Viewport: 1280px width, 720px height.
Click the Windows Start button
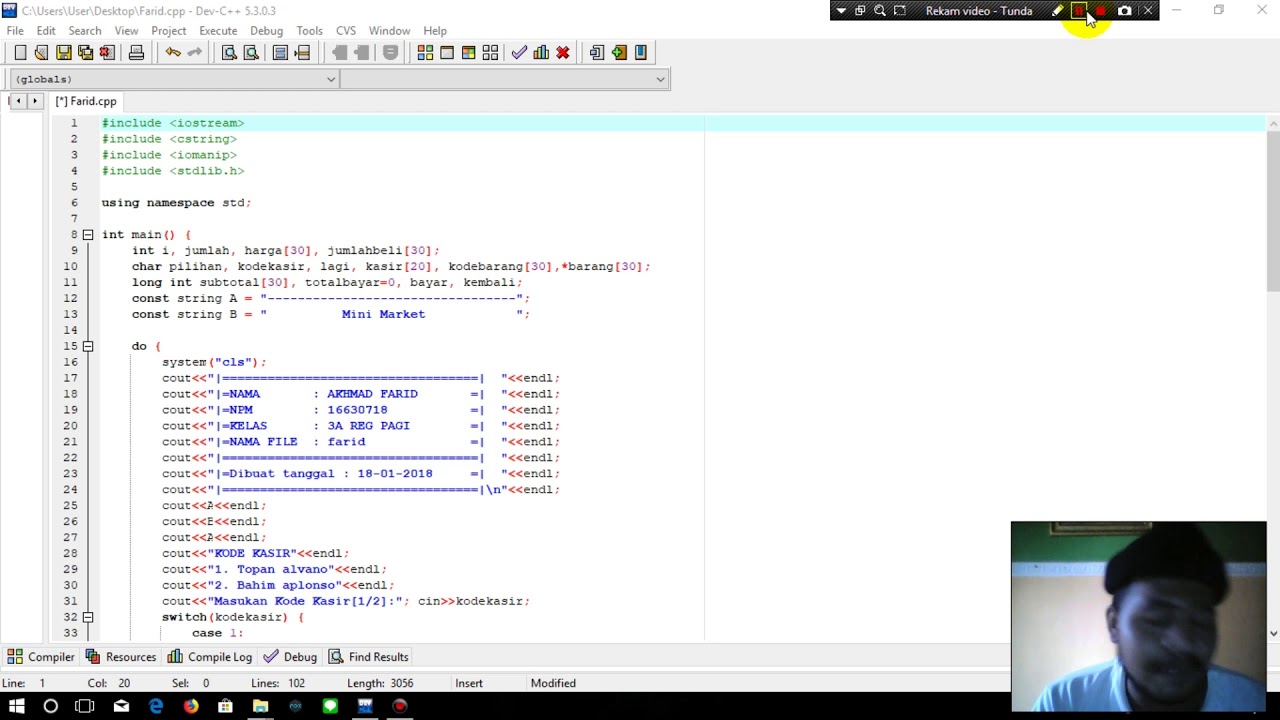(x=17, y=706)
